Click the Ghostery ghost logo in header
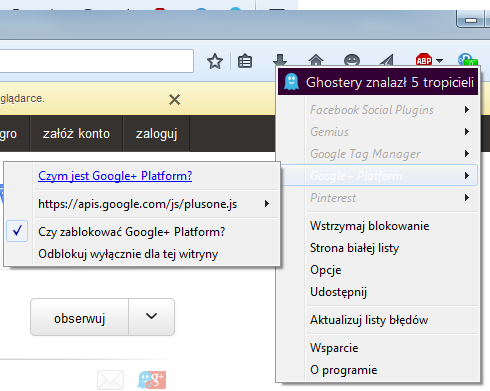Screen dimensions: 490x391 click(292, 82)
